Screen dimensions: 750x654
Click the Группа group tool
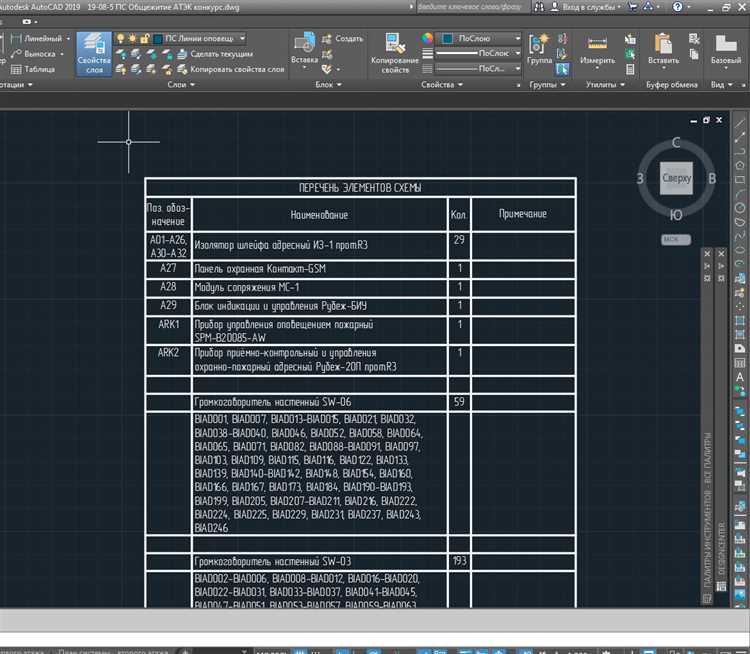[539, 49]
